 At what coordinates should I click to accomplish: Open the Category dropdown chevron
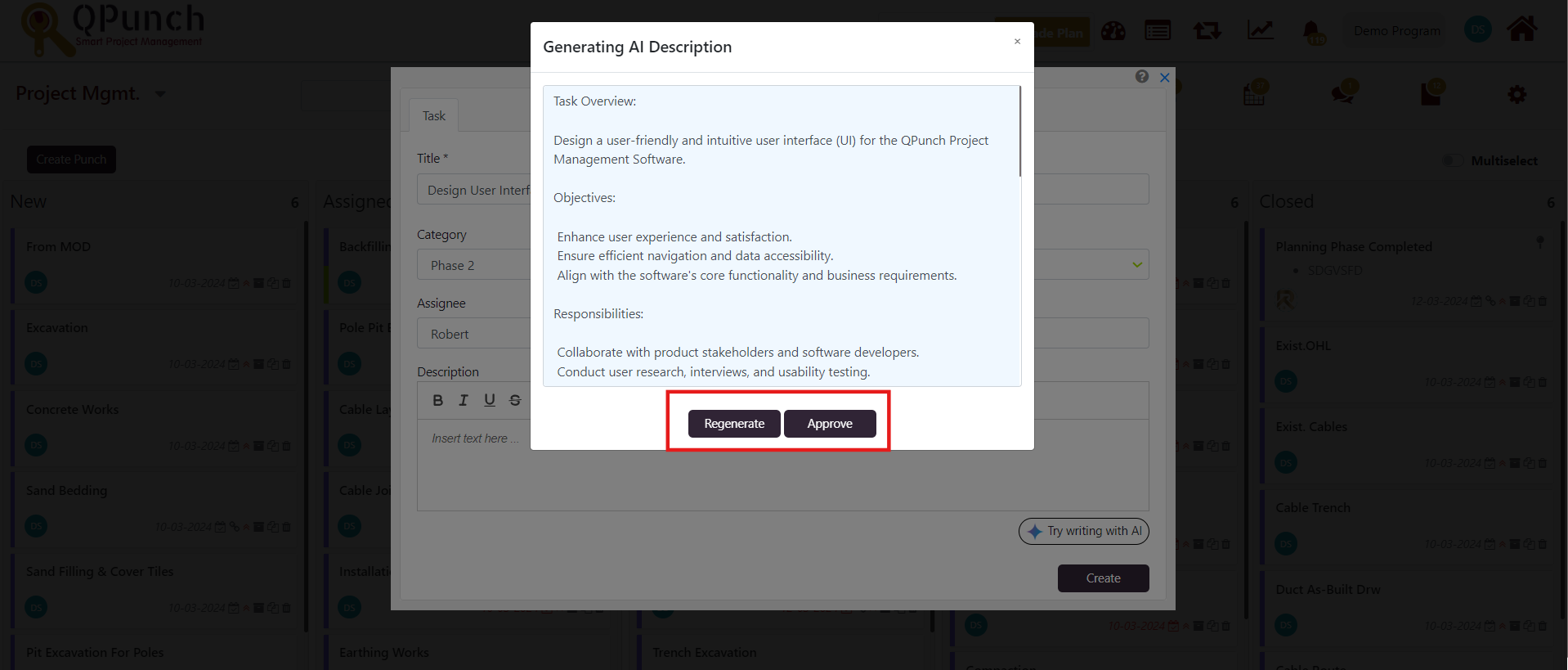click(1136, 265)
